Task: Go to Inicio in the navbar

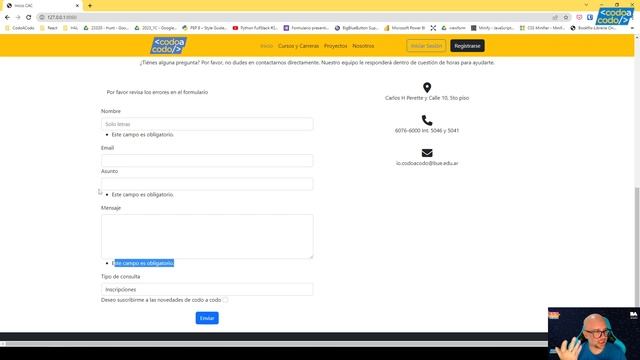Action: point(267,46)
